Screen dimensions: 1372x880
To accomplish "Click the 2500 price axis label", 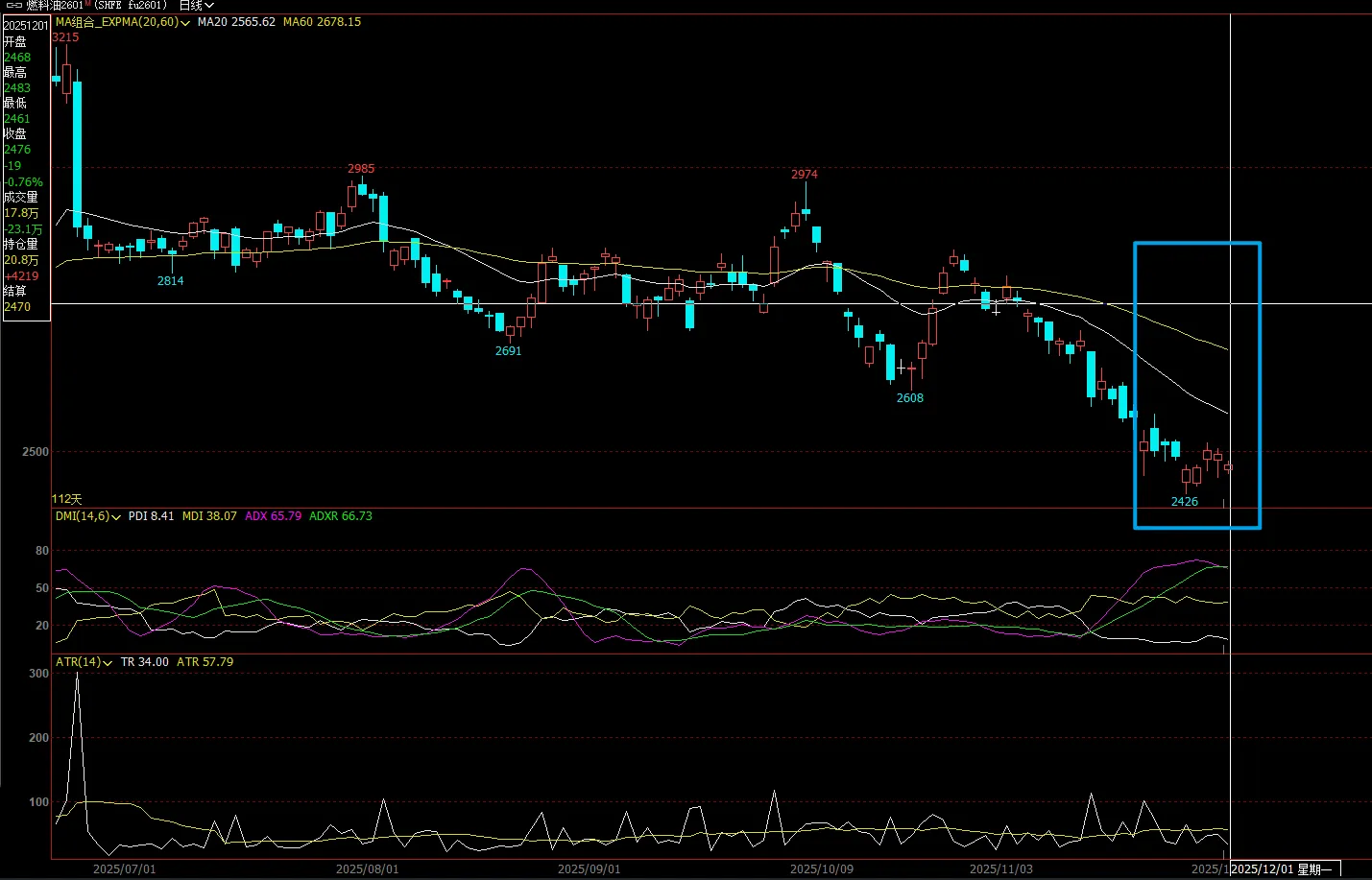I will [36, 452].
